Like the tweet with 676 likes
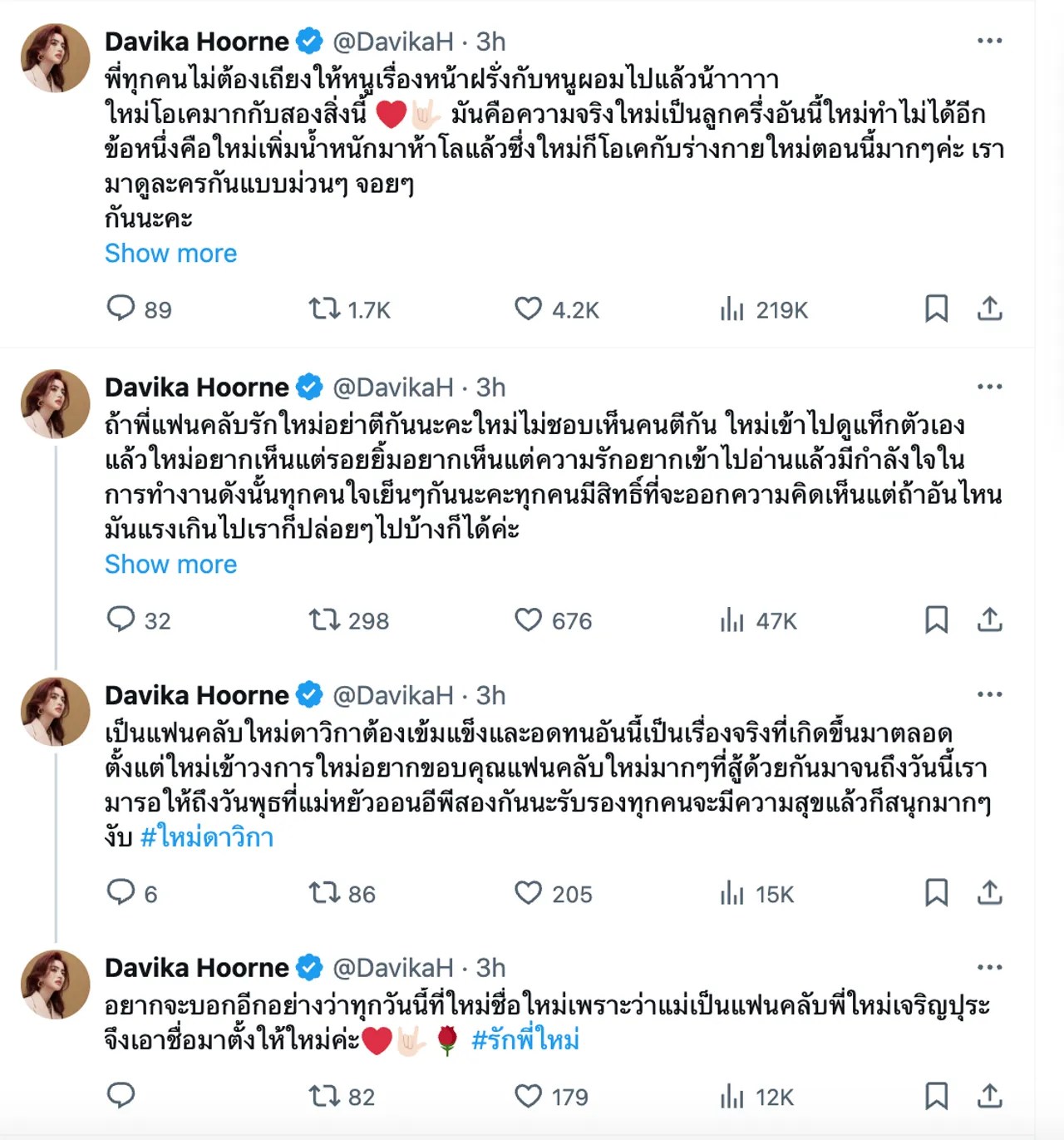This screenshot has width=1064, height=1140. point(528,620)
